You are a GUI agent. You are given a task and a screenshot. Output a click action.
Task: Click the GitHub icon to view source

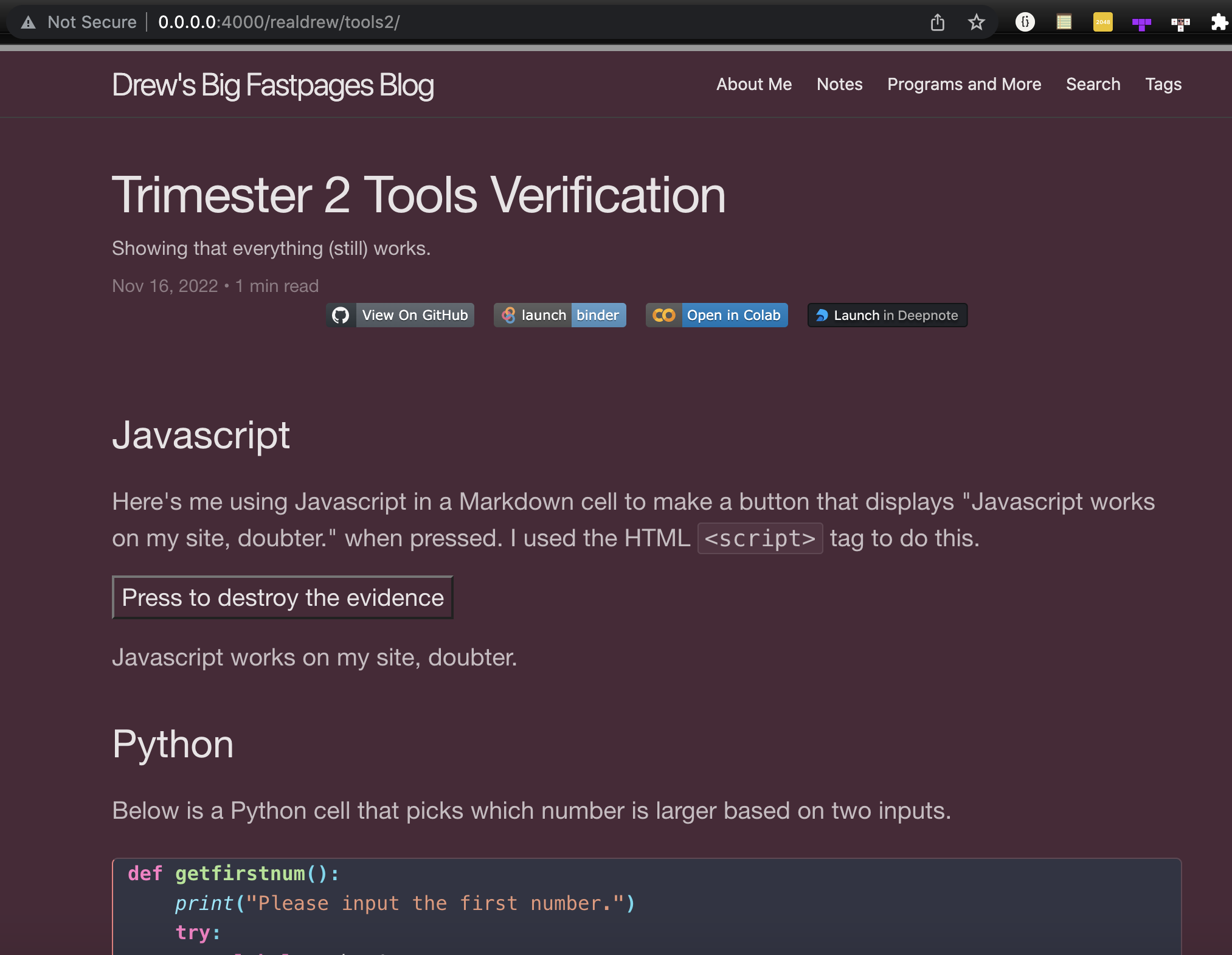342,315
